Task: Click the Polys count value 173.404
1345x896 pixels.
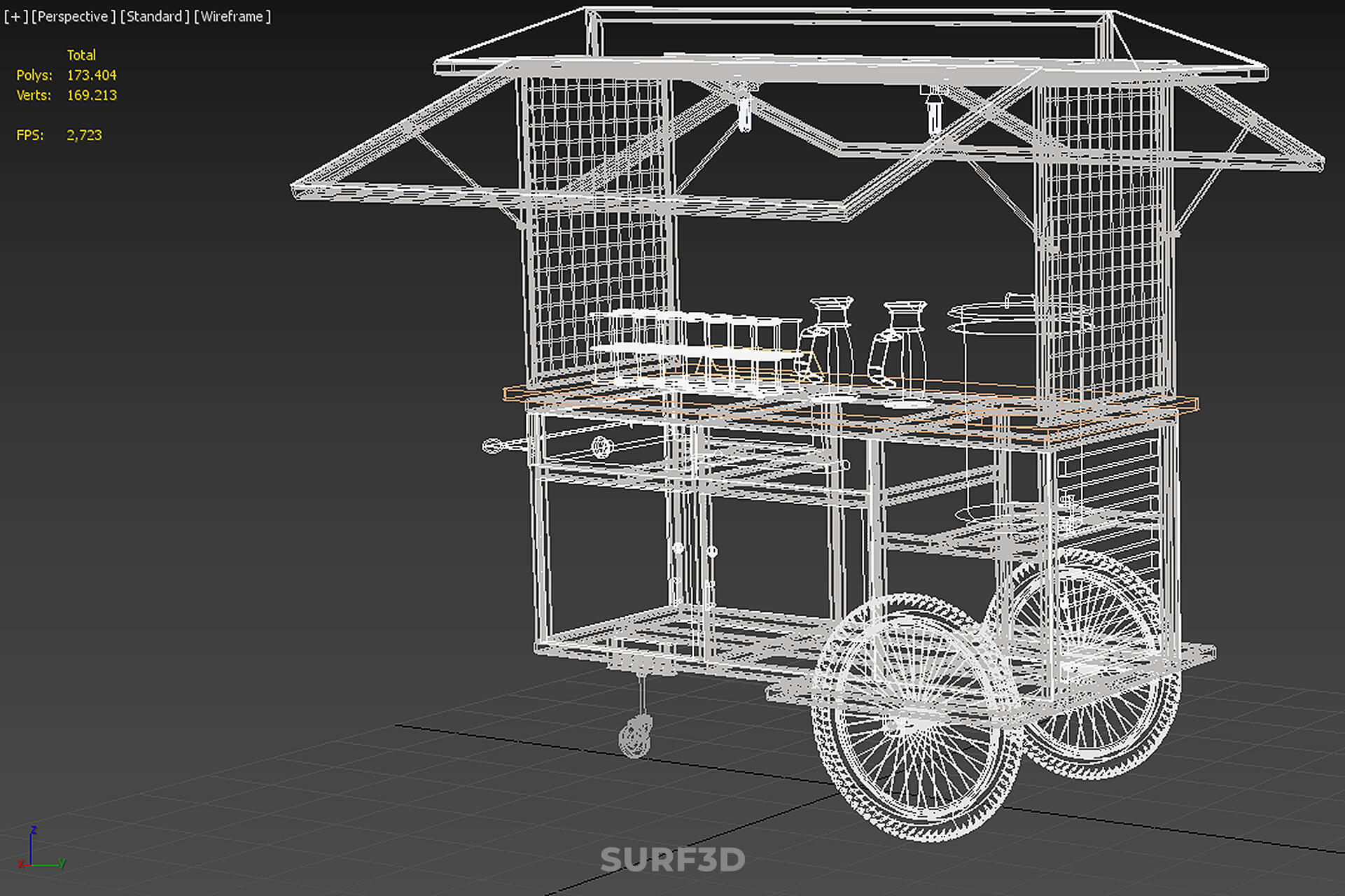Action: (x=92, y=75)
